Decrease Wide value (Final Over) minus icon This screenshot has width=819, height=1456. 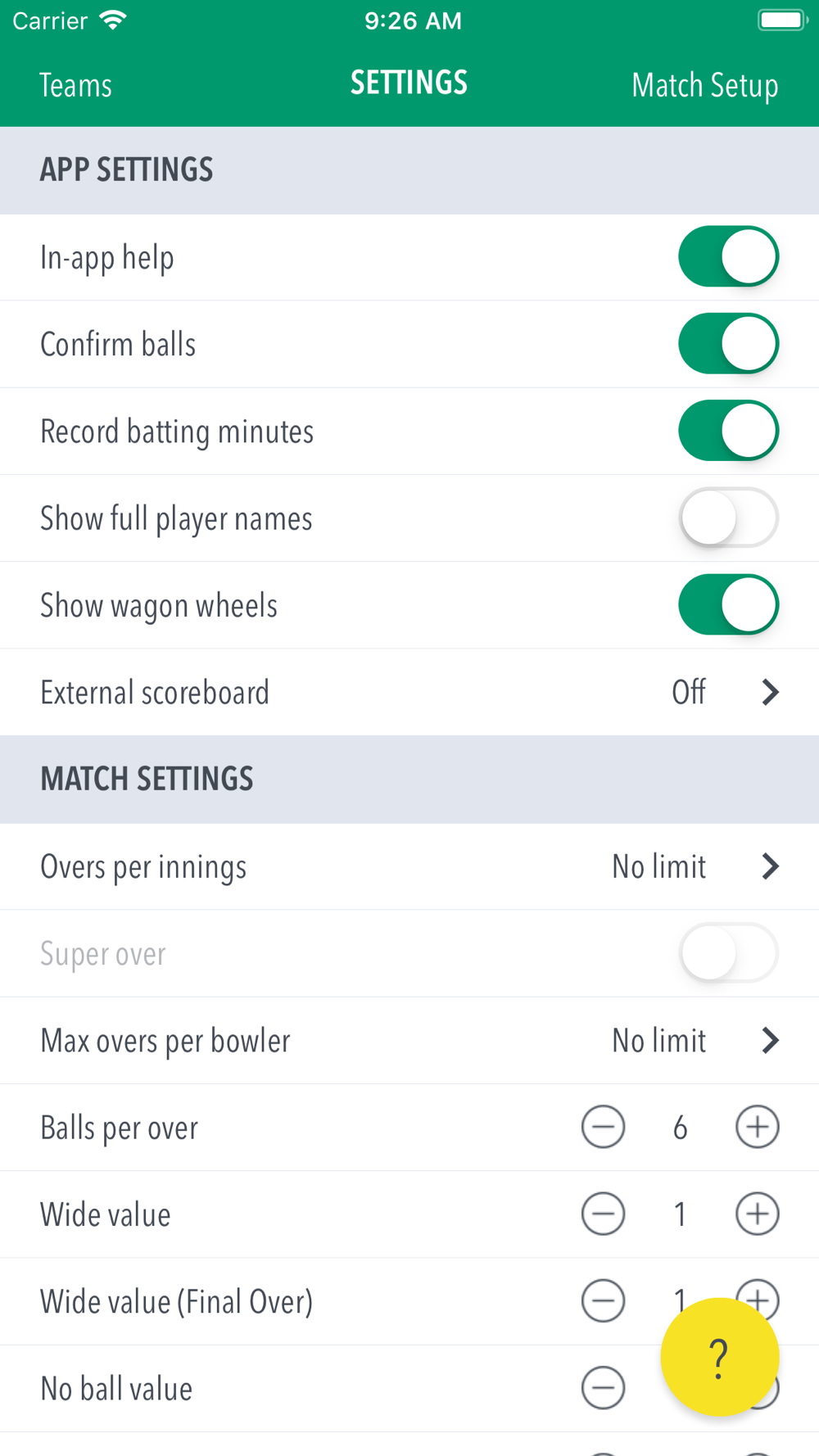(x=603, y=1300)
